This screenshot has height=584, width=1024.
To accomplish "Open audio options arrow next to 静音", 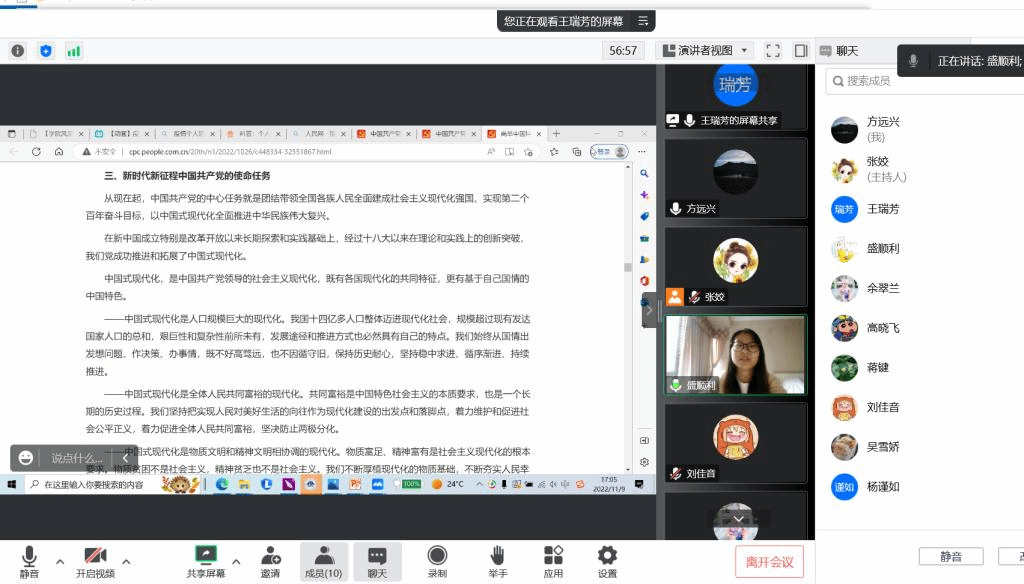I will point(60,561).
